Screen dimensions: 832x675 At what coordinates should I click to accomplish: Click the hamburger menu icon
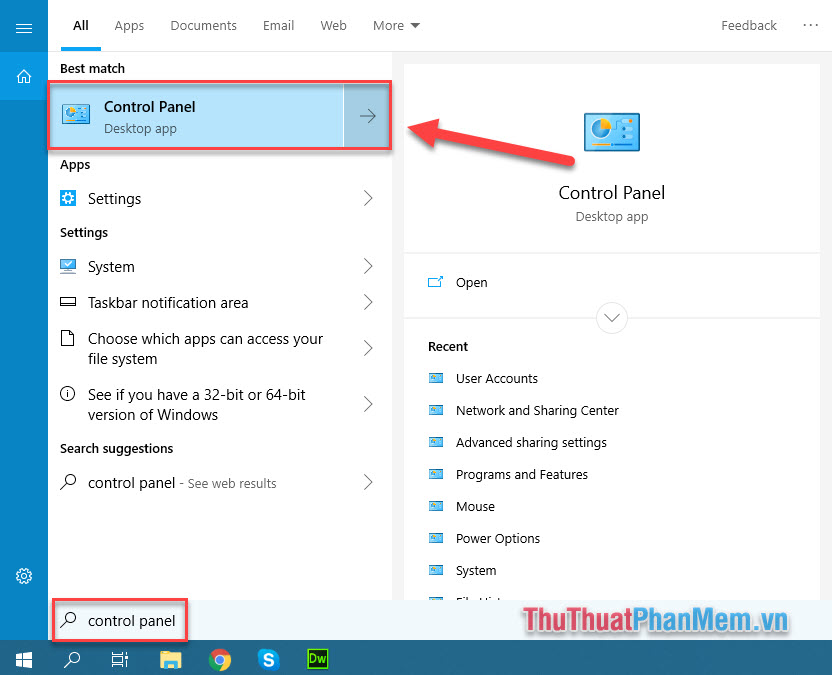click(24, 25)
